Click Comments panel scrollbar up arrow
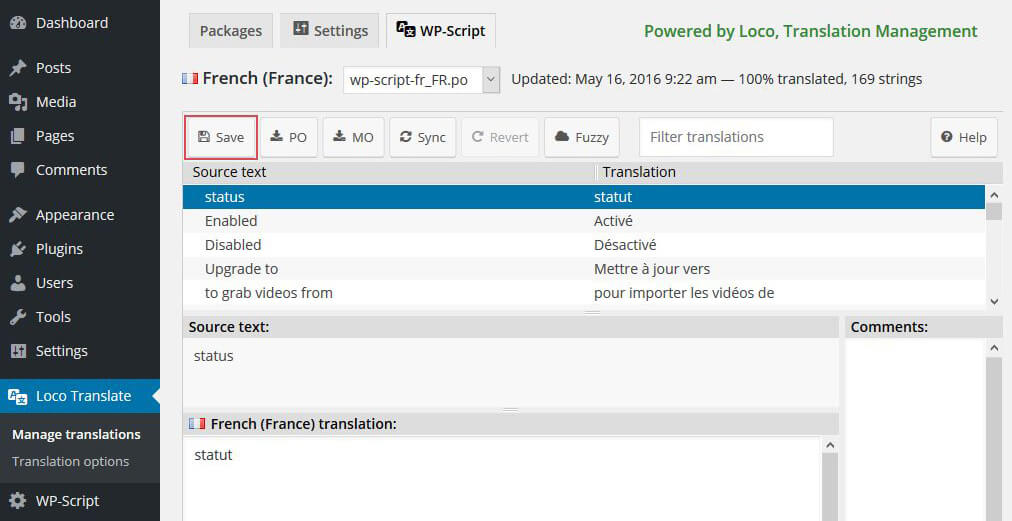Screen dimensions: 1012x521 [994, 348]
